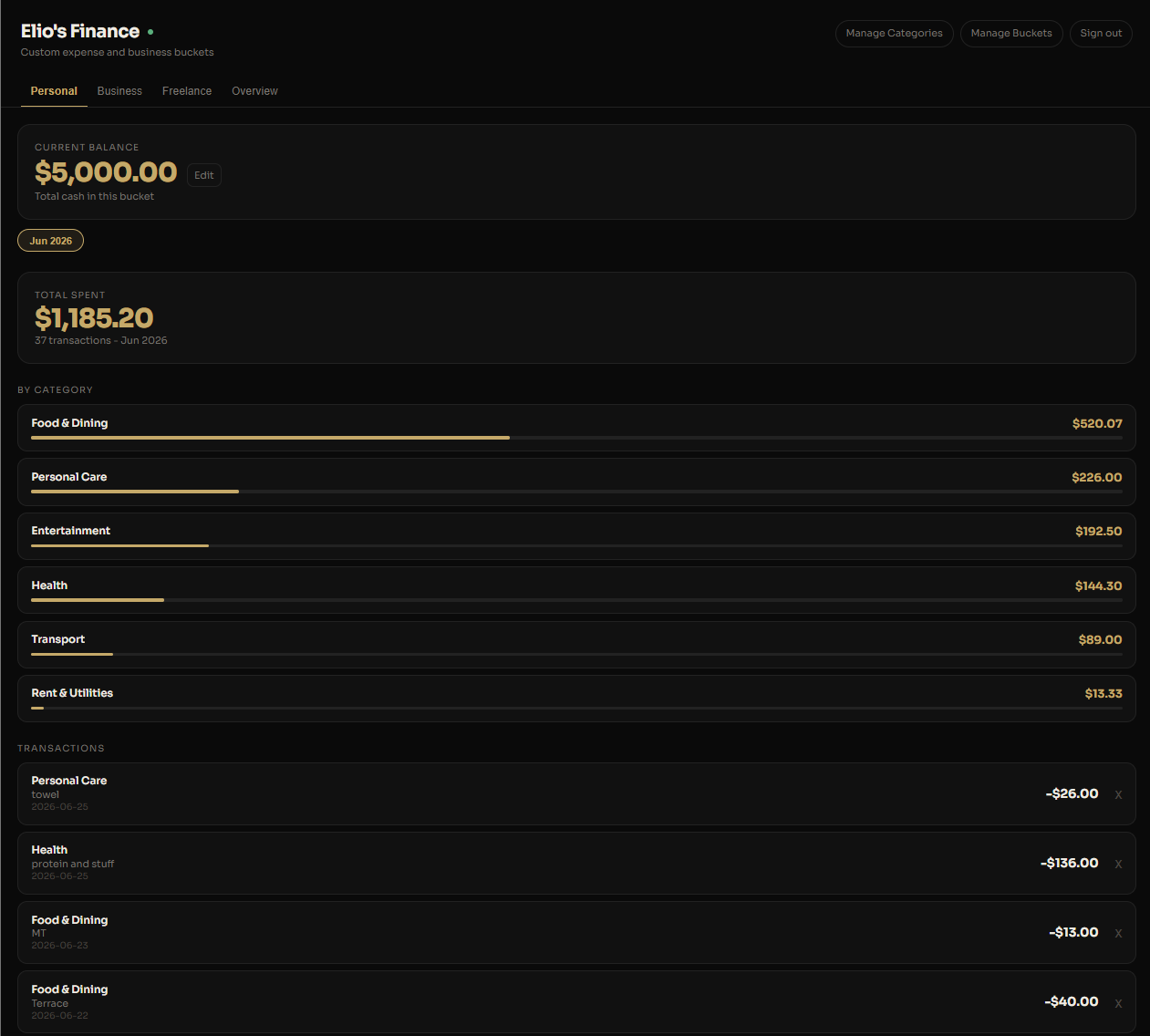Click the Total cash in this bucket caption
The height and width of the screenshot is (1036, 1150).
coord(94,196)
